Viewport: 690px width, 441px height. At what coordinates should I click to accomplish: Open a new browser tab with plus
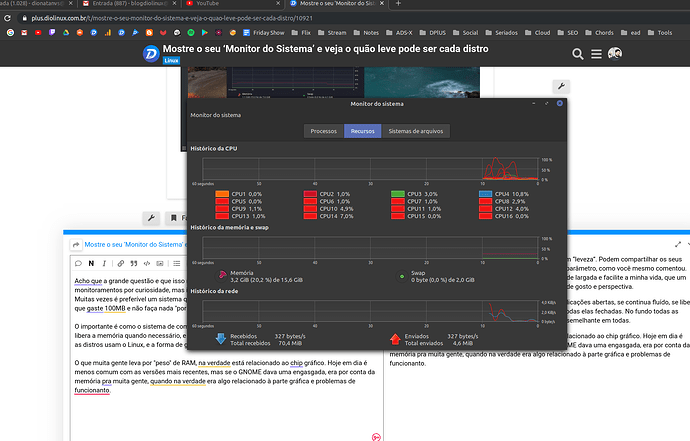(x=398, y=4)
